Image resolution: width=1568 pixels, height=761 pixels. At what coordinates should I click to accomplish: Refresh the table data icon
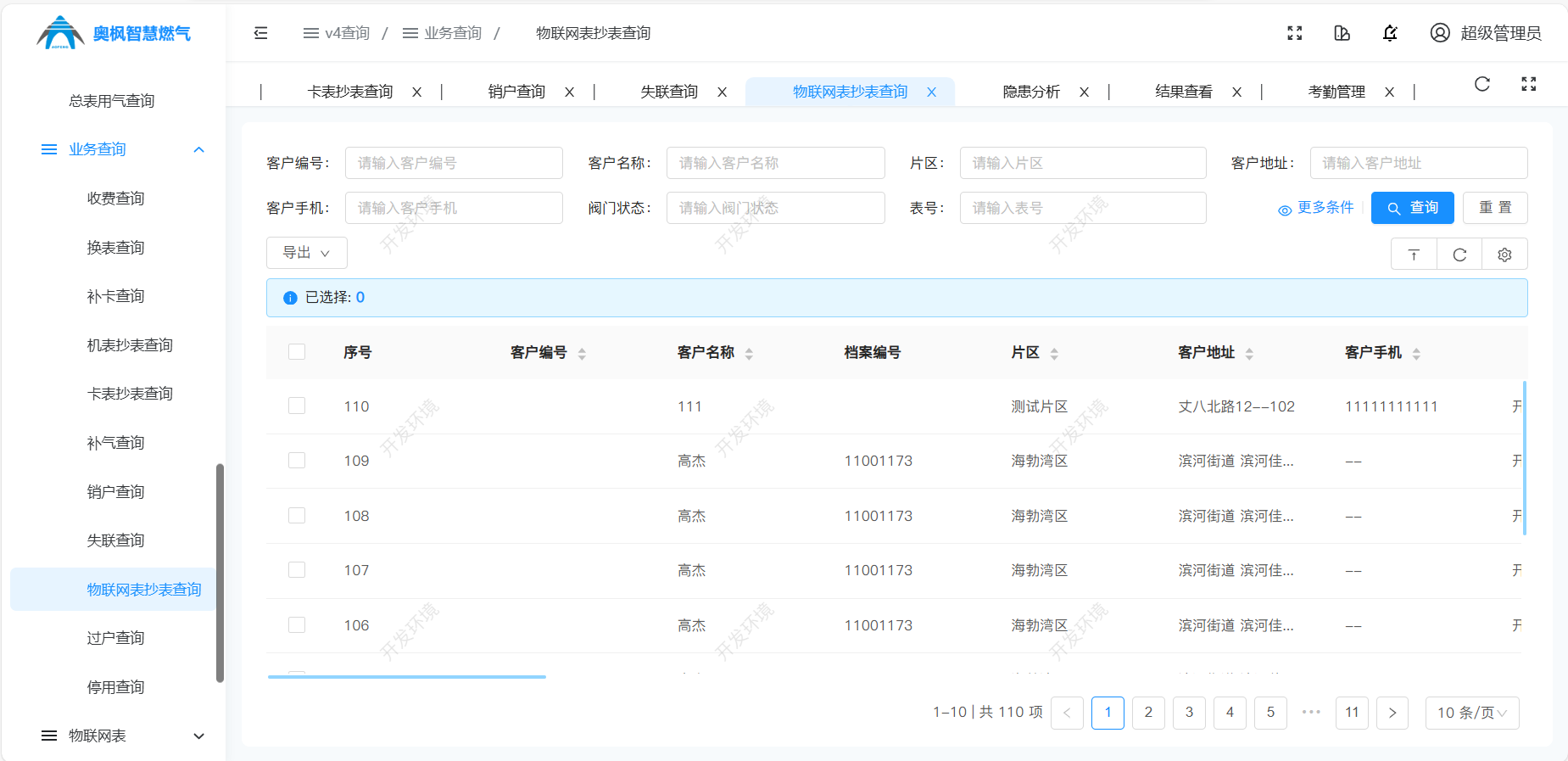[x=1459, y=255]
